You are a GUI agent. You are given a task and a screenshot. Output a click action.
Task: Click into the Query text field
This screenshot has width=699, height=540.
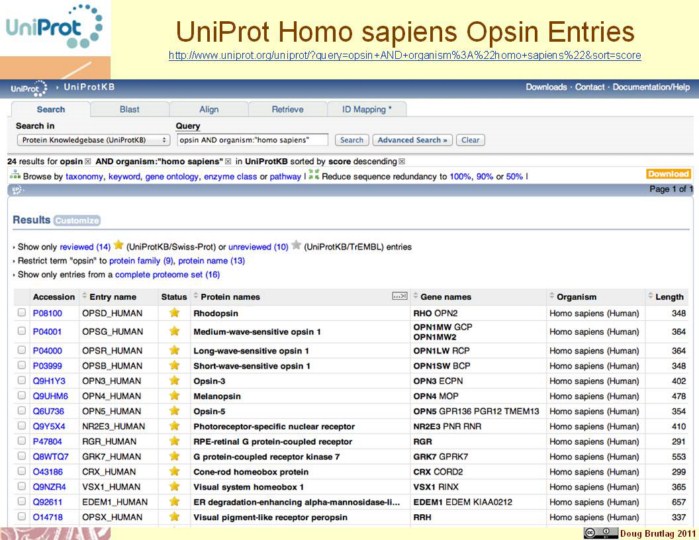coord(253,140)
